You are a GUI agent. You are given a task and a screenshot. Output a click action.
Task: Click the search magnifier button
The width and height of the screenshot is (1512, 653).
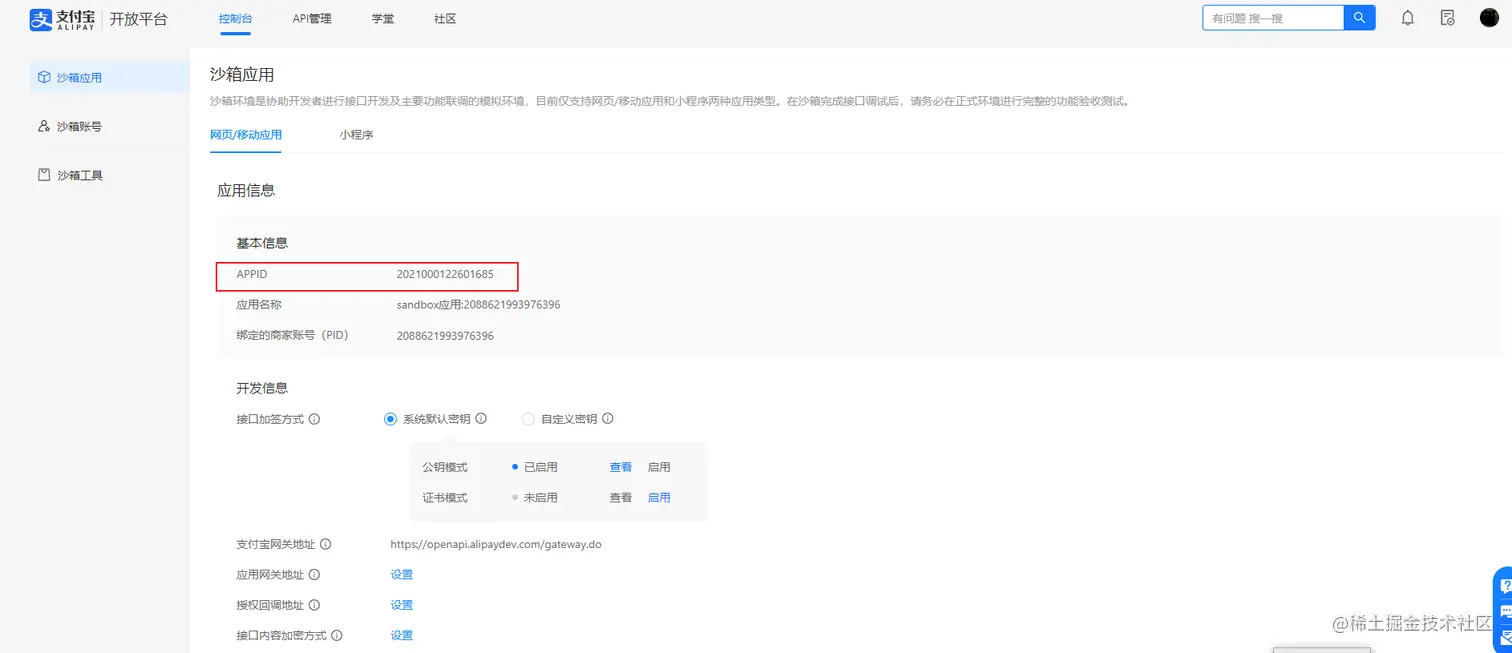pyautogui.click(x=1359, y=18)
